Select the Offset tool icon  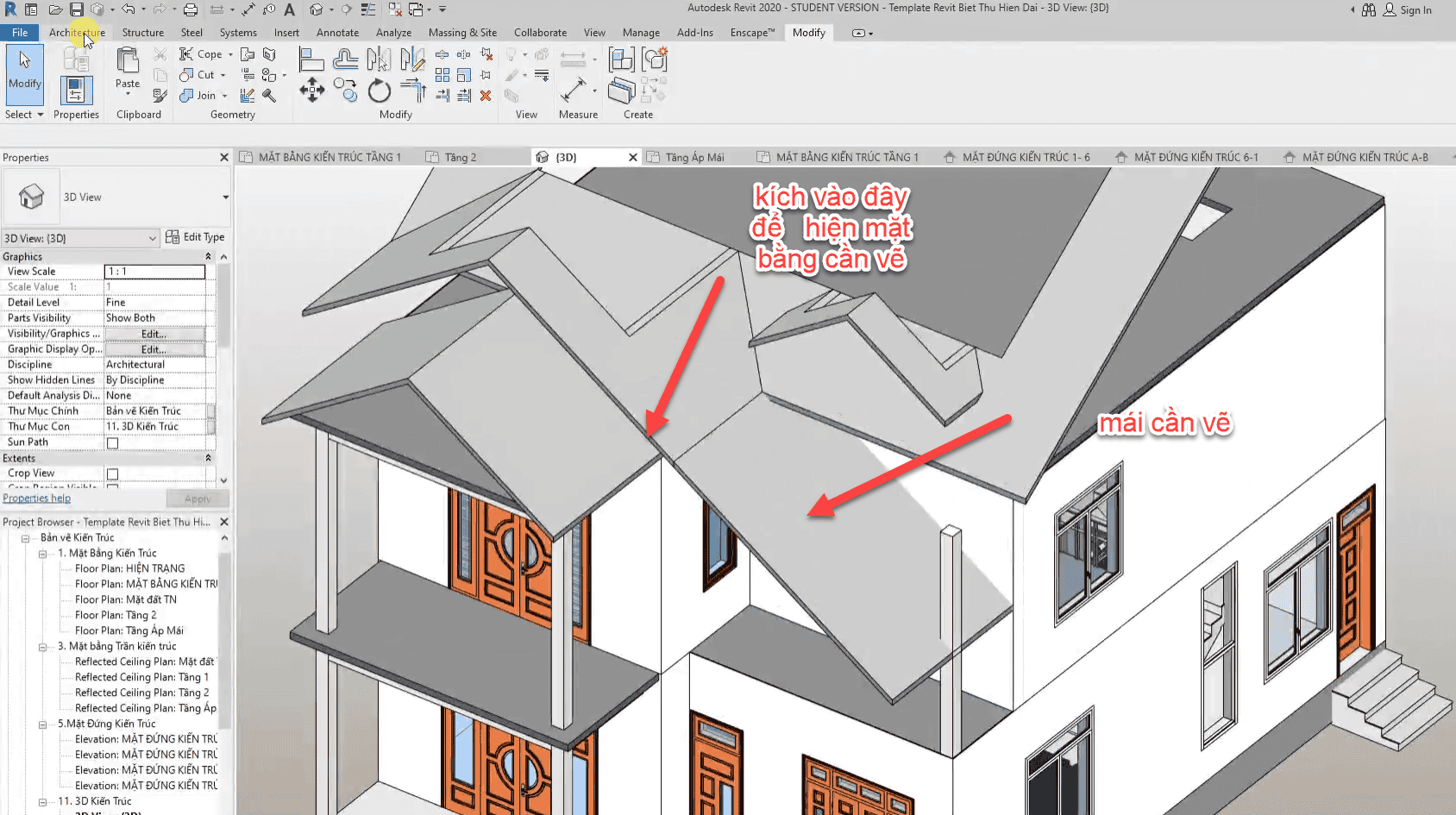pos(346,59)
